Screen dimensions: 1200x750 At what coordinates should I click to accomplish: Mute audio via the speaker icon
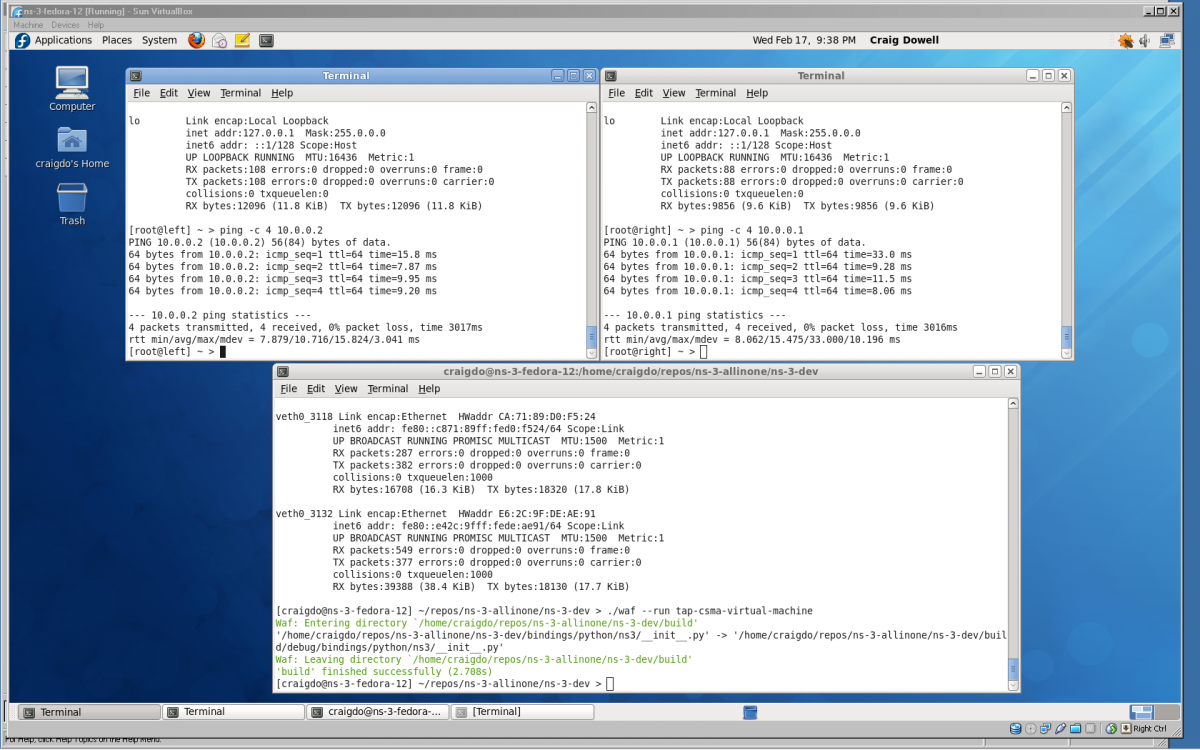(1143, 40)
